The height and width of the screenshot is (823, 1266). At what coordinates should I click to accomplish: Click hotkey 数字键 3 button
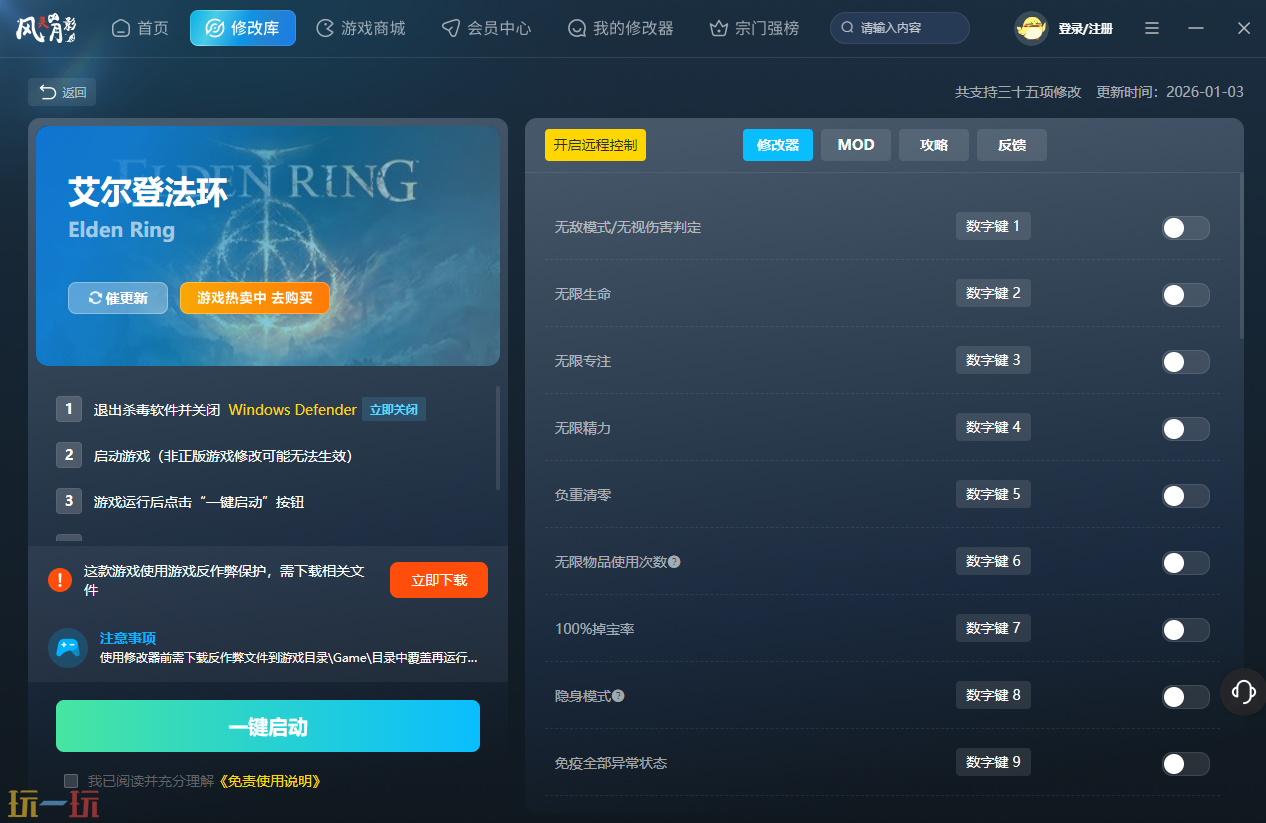[x=993, y=360]
